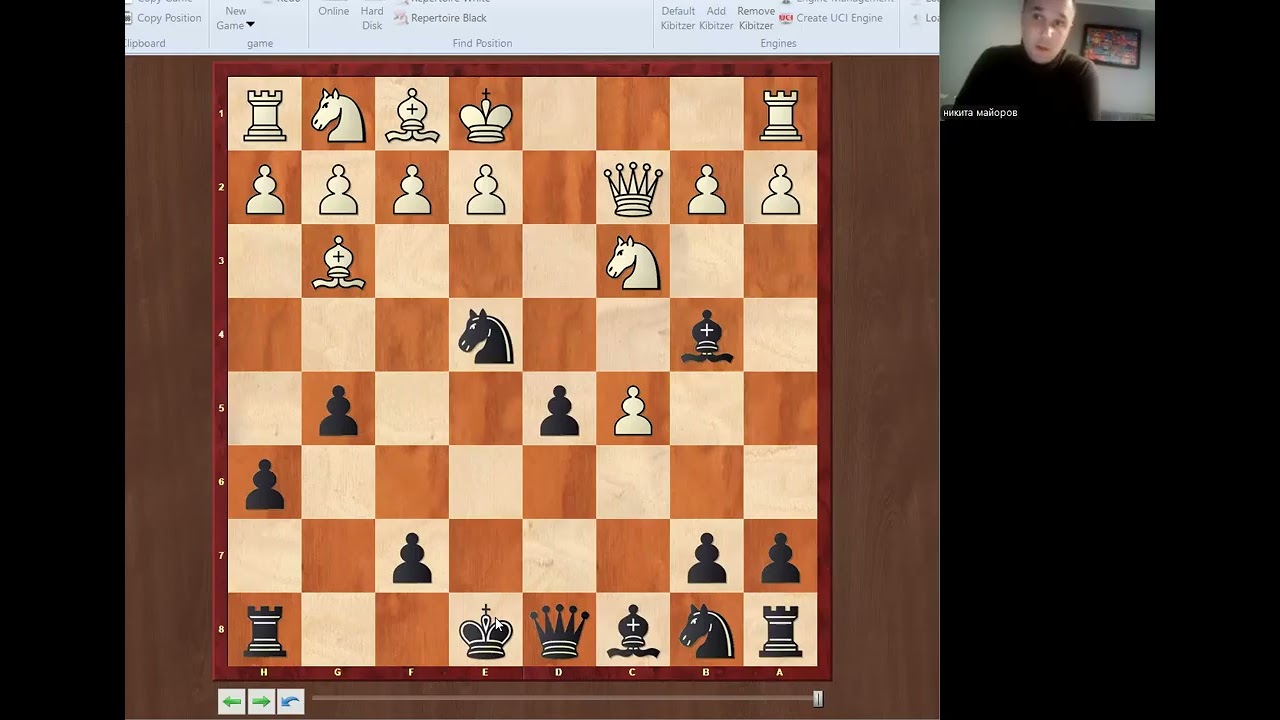This screenshot has width=1280, height=720.
Task: Open the New Game dropdown
Action: pyautogui.click(x=236, y=18)
